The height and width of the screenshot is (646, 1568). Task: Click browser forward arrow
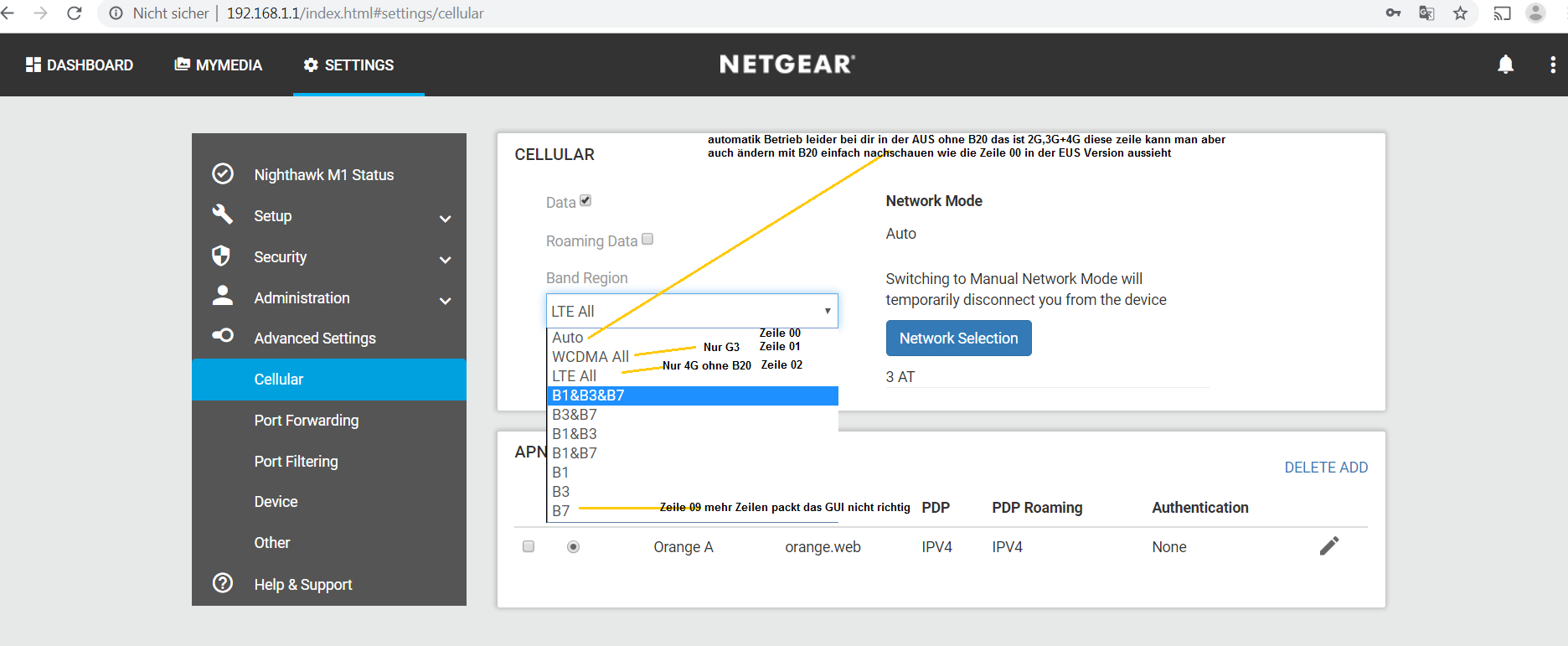[x=40, y=13]
